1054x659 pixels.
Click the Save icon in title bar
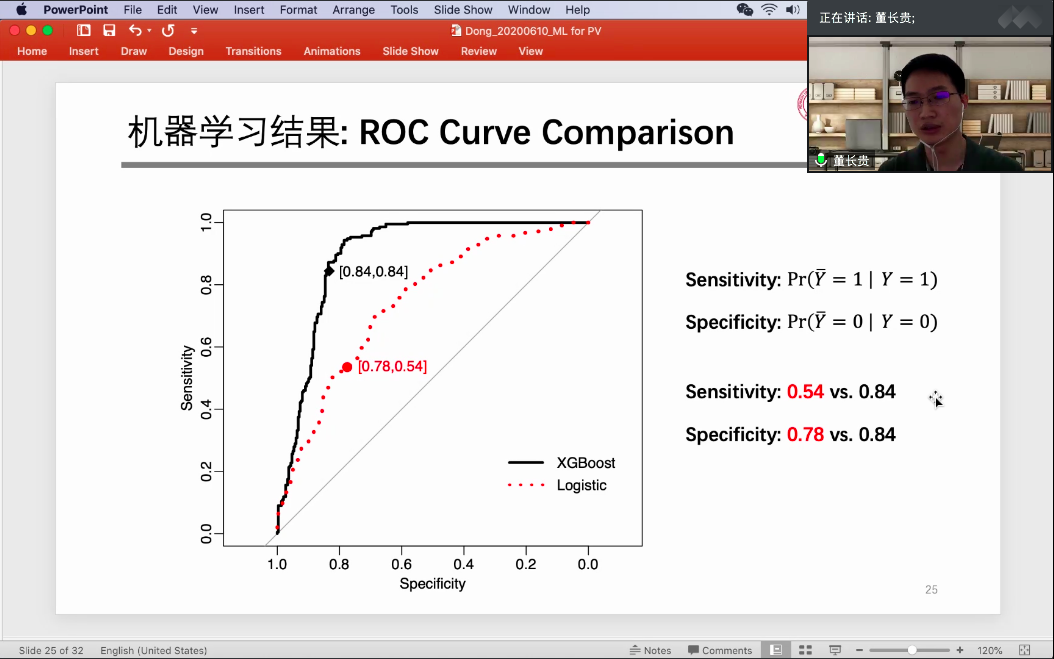109,31
